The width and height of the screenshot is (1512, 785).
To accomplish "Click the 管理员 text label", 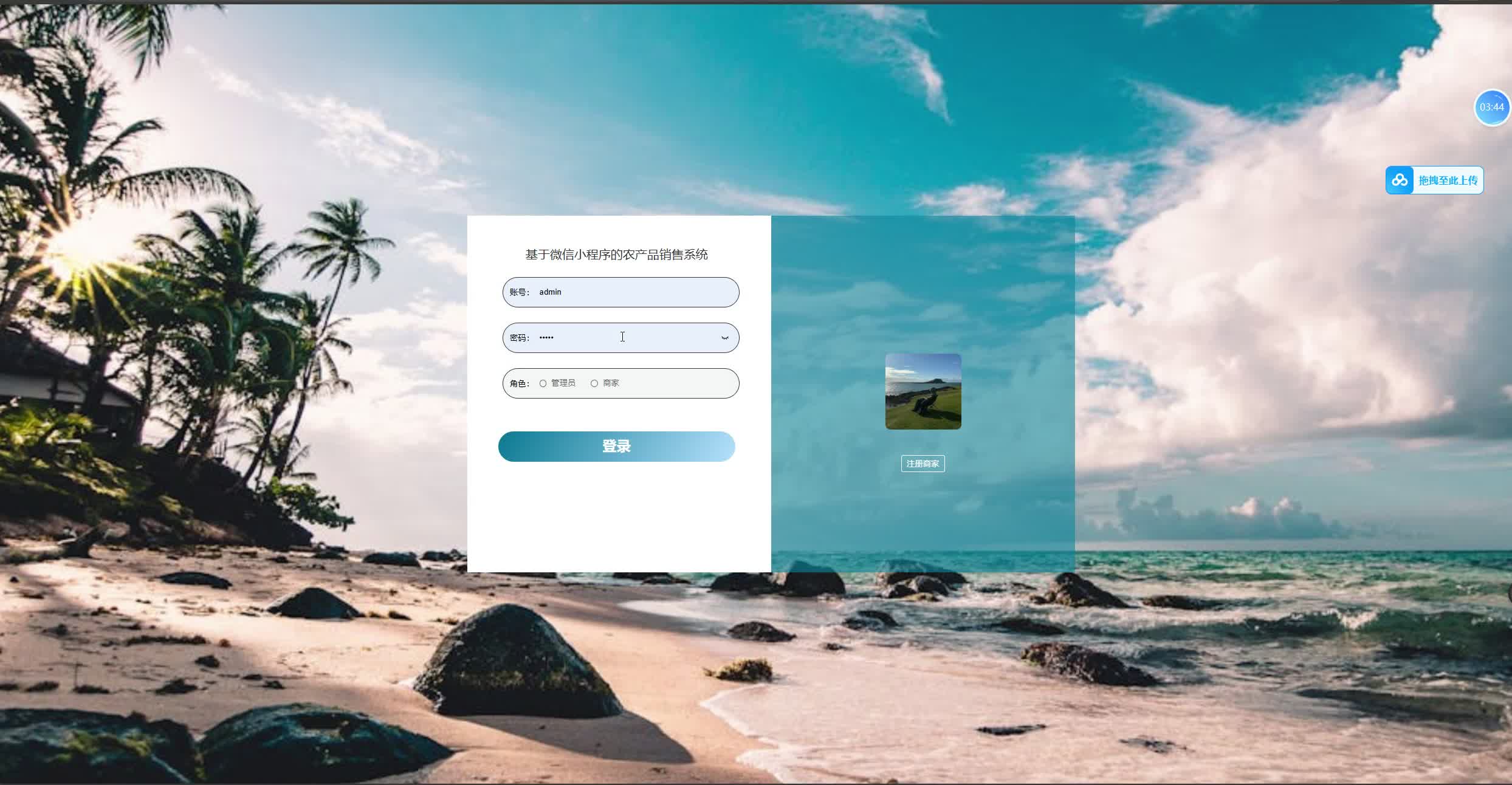I will point(563,383).
